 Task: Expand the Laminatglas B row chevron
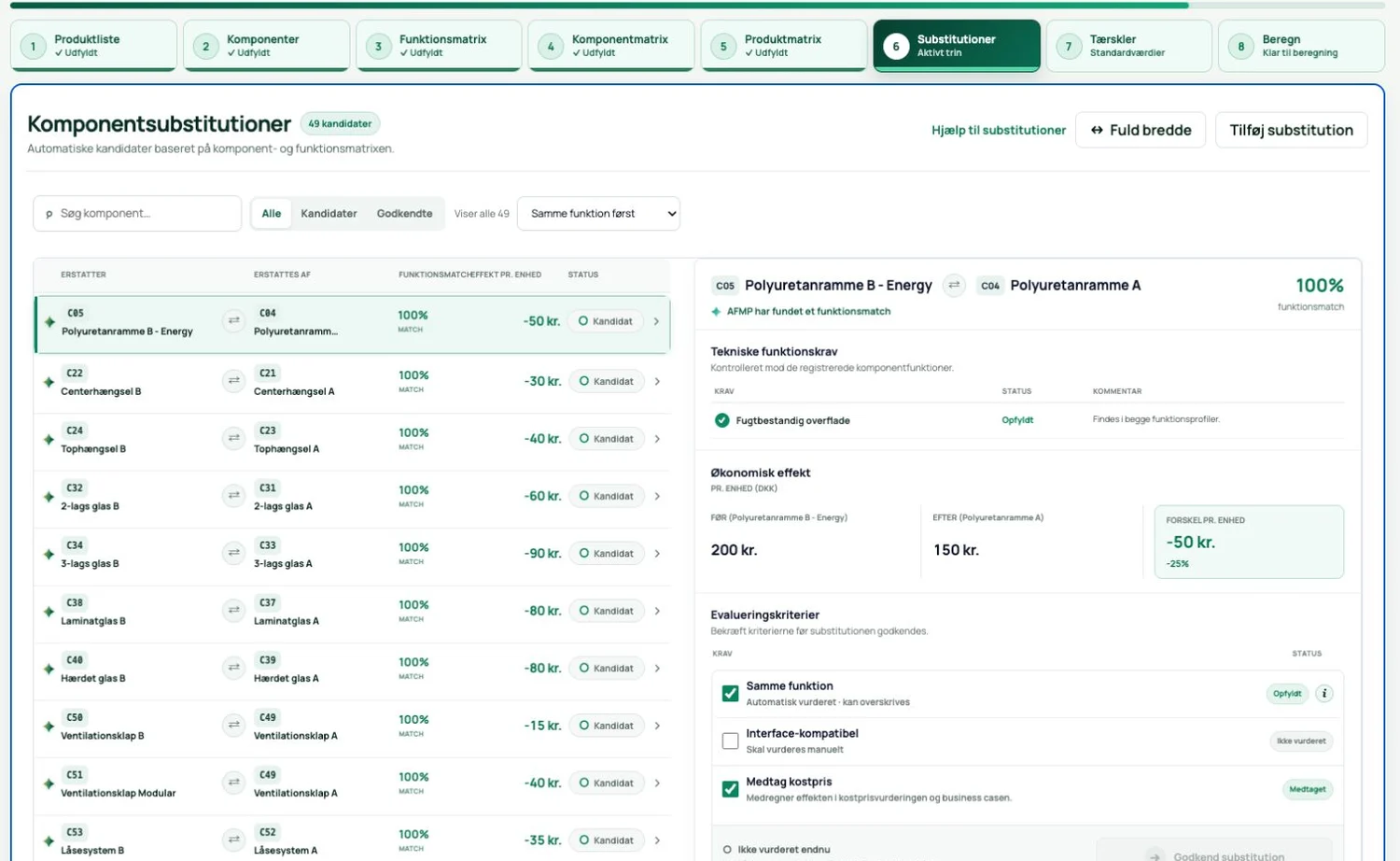click(657, 611)
